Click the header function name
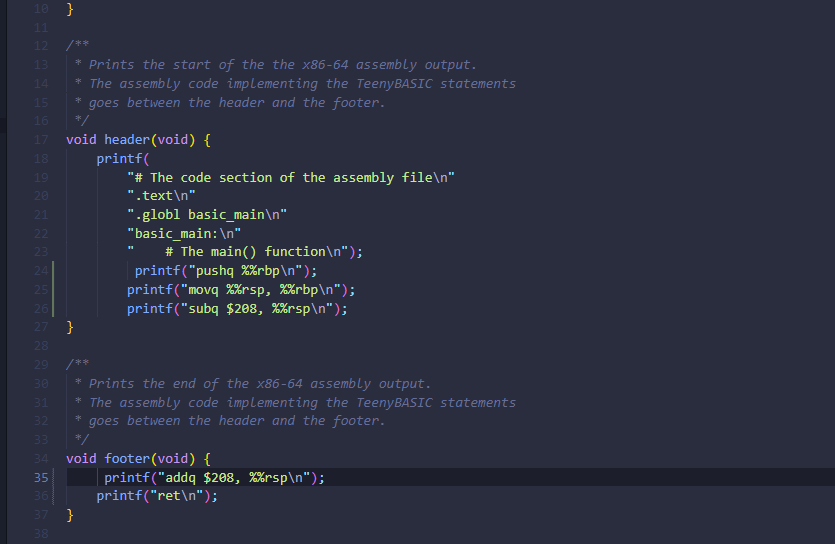835x544 pixels. click(x=126, y=139)
